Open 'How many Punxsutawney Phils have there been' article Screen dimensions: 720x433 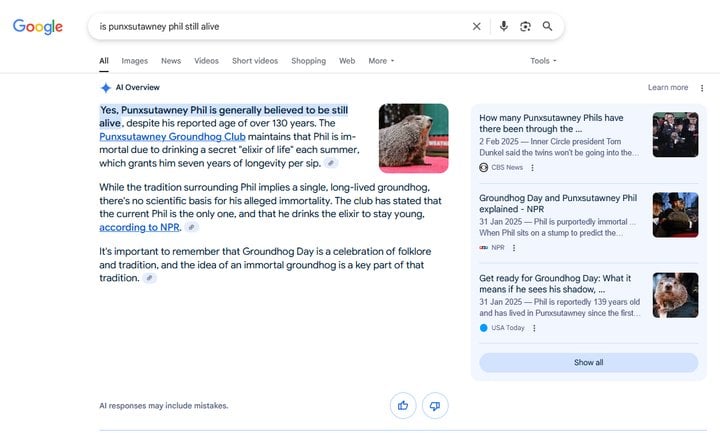pyautogui.click(x=551, y=123)
